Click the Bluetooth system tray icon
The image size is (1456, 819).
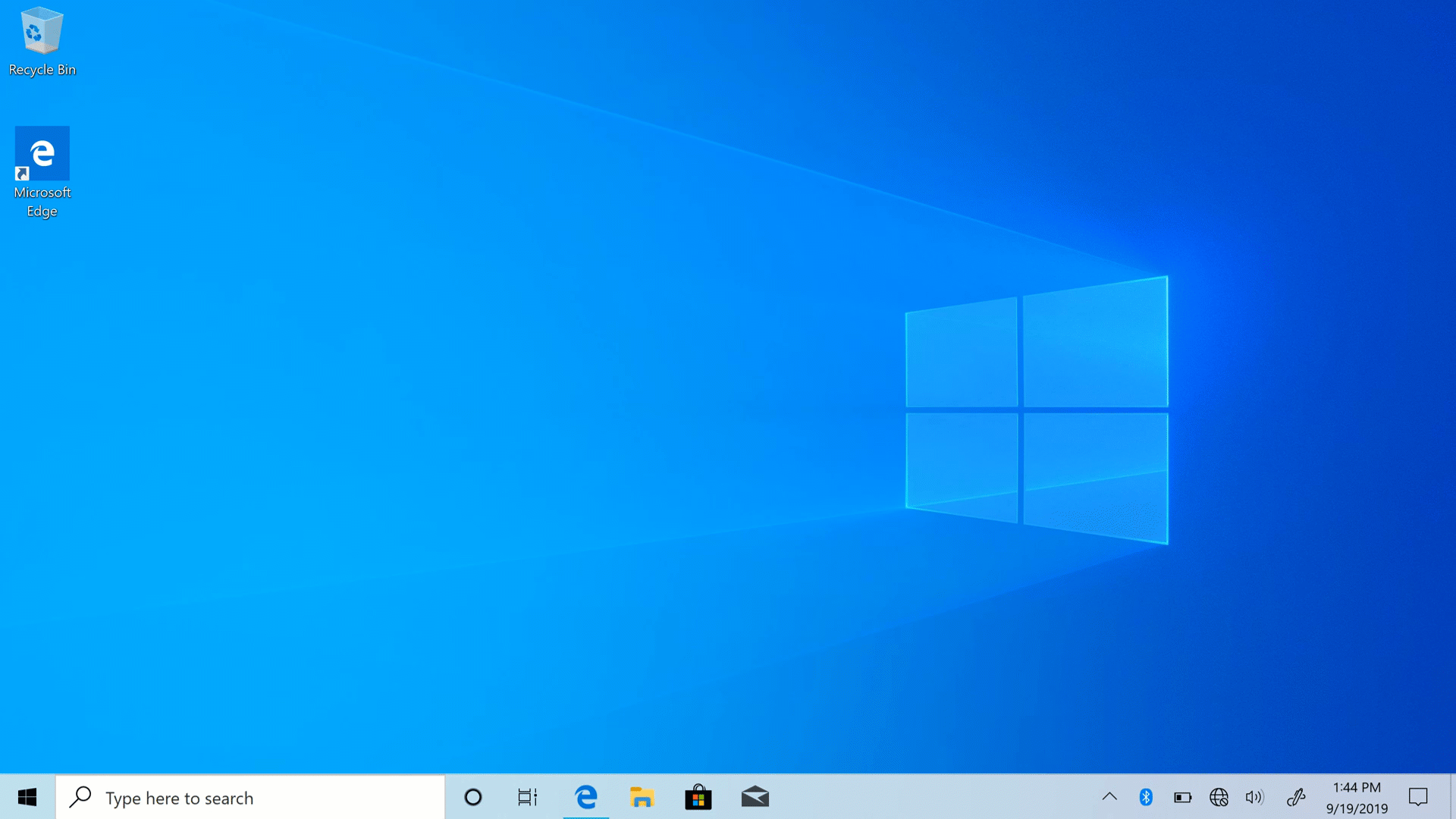1145,797
